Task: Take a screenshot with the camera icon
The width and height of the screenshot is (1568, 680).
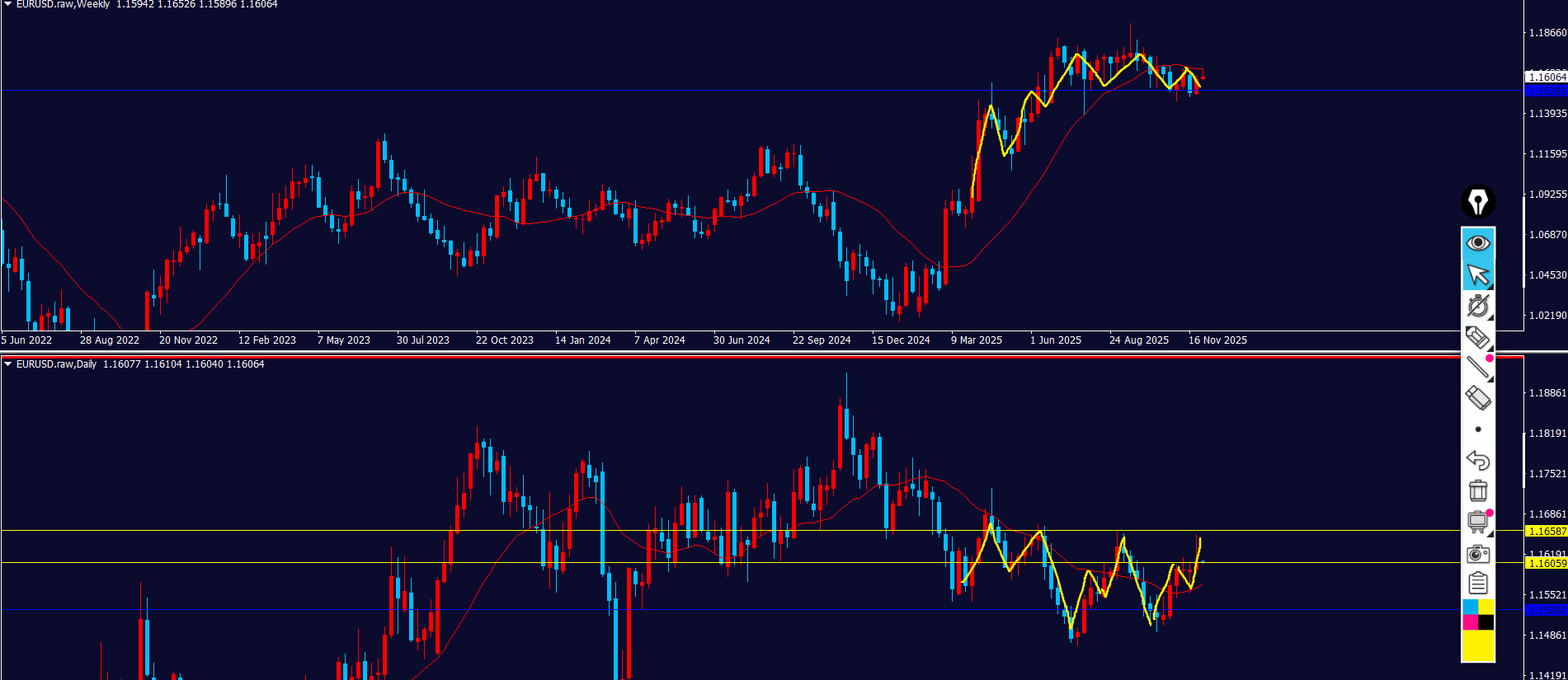Action: (x=1477, y=553)
